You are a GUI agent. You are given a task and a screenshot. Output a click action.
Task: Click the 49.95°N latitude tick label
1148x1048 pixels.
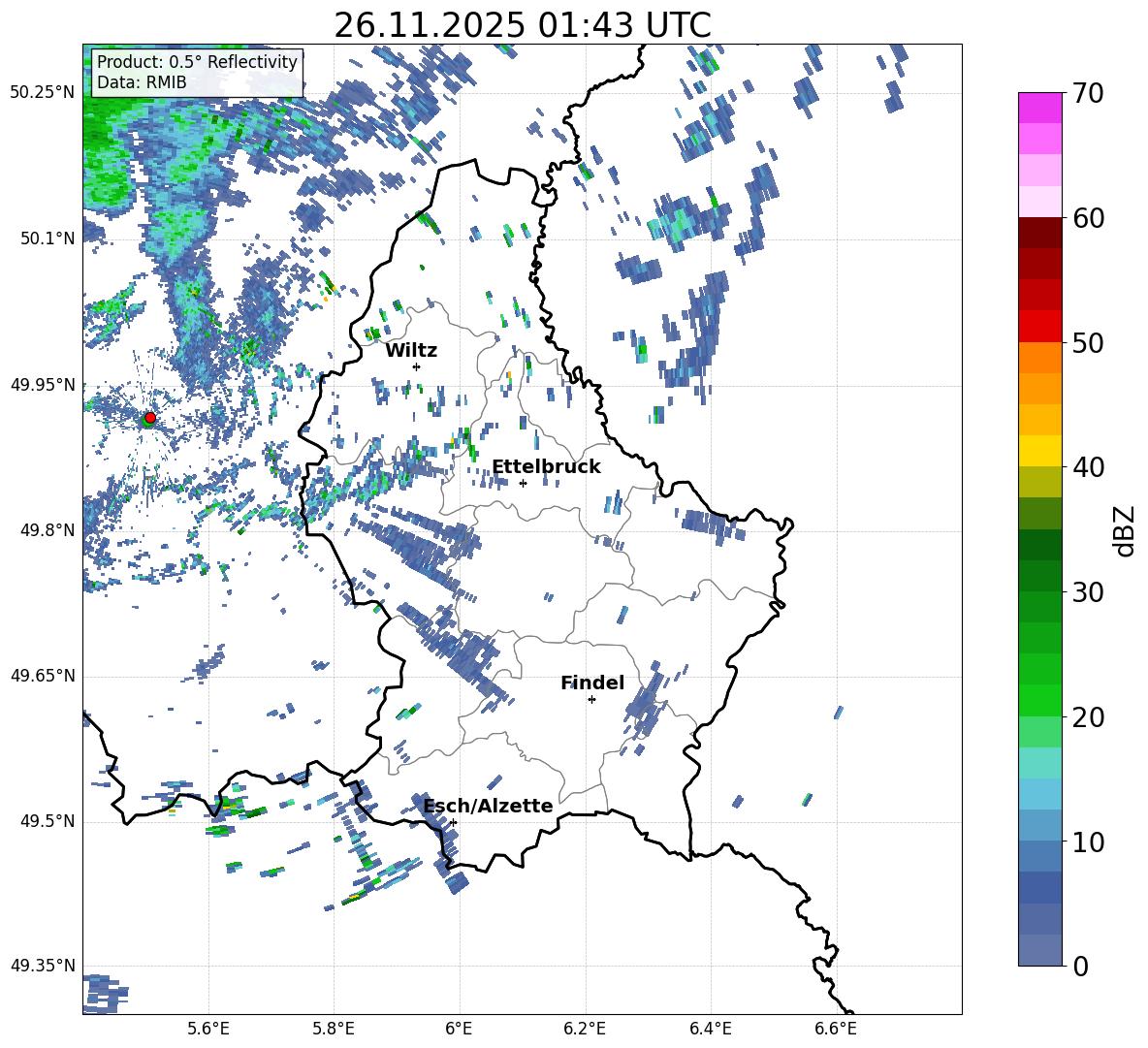(x=43, y=384)
